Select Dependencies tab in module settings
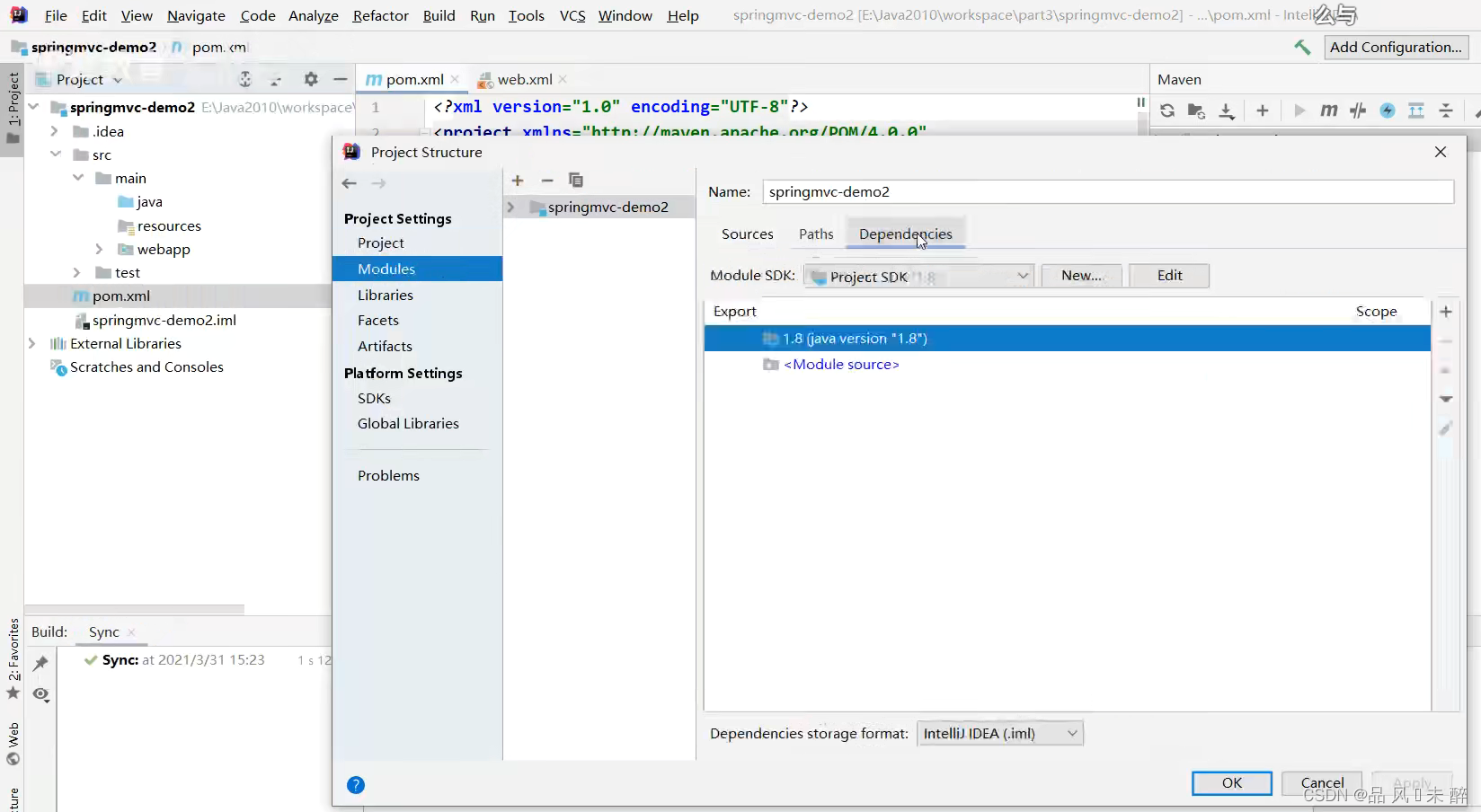The height and width of the screenshot is (812, 1481). tap(905, 234)
